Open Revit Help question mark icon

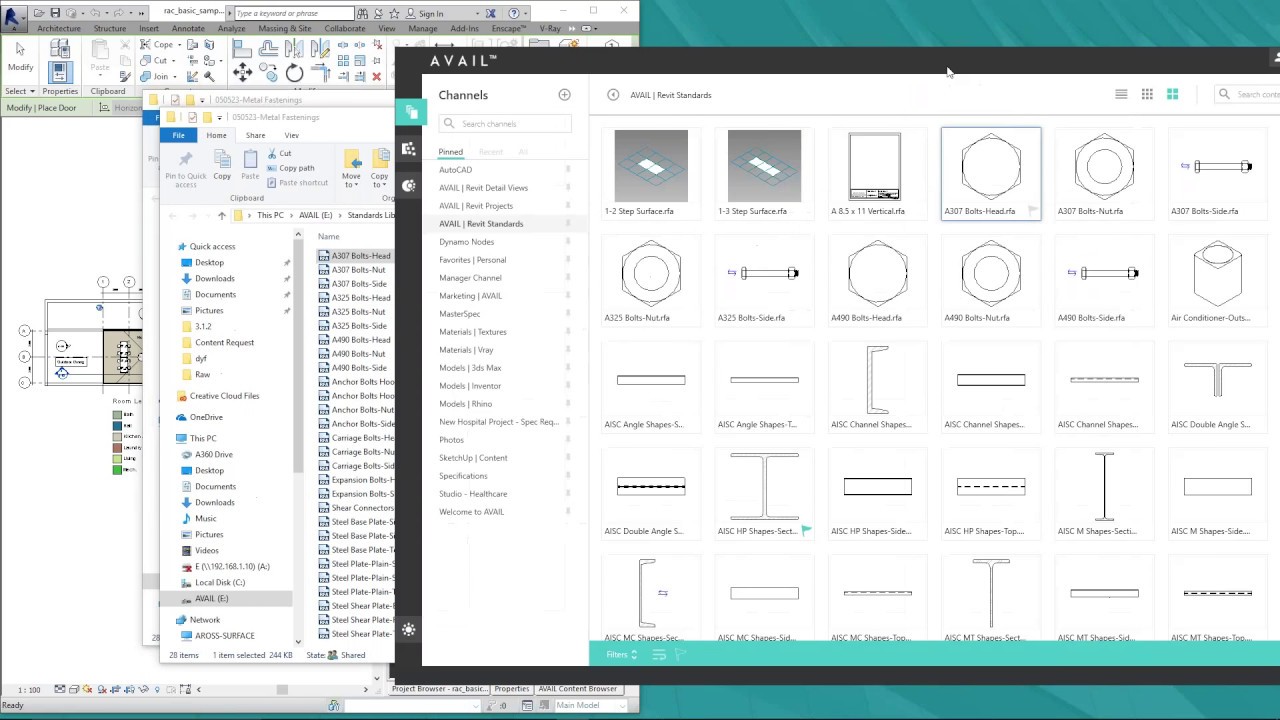(x=514, y=13)
